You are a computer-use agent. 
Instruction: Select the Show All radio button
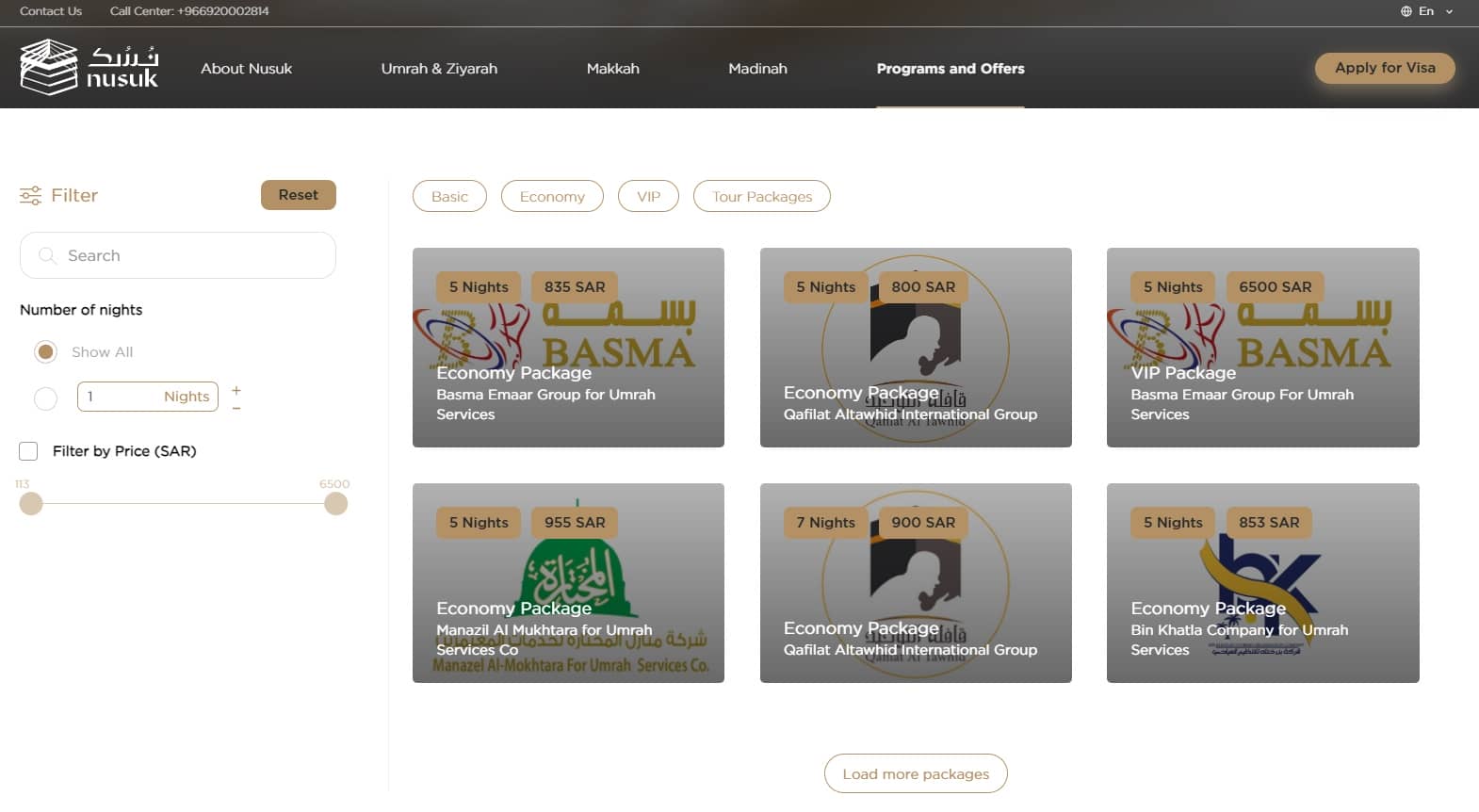pos(45,351)
